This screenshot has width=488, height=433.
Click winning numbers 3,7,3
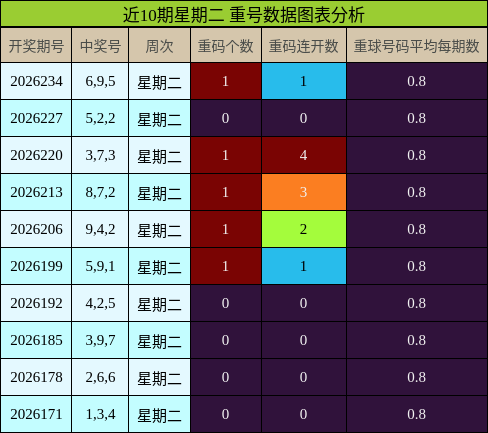[x=100, y=155]
